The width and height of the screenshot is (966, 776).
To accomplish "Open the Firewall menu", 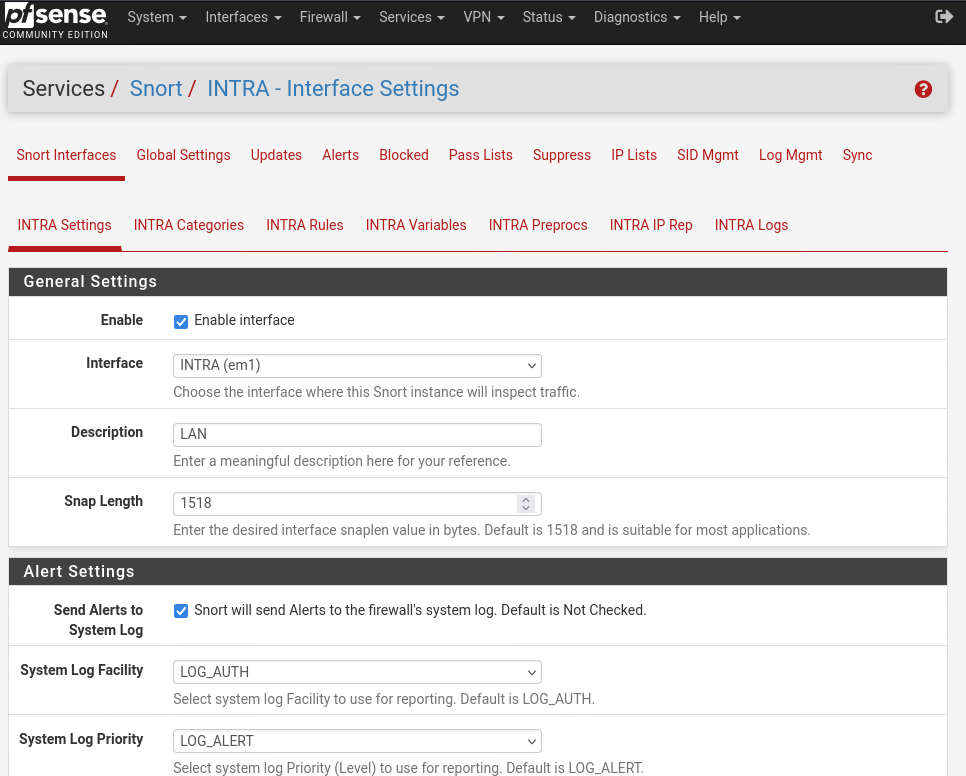I will tap(330, 17).
